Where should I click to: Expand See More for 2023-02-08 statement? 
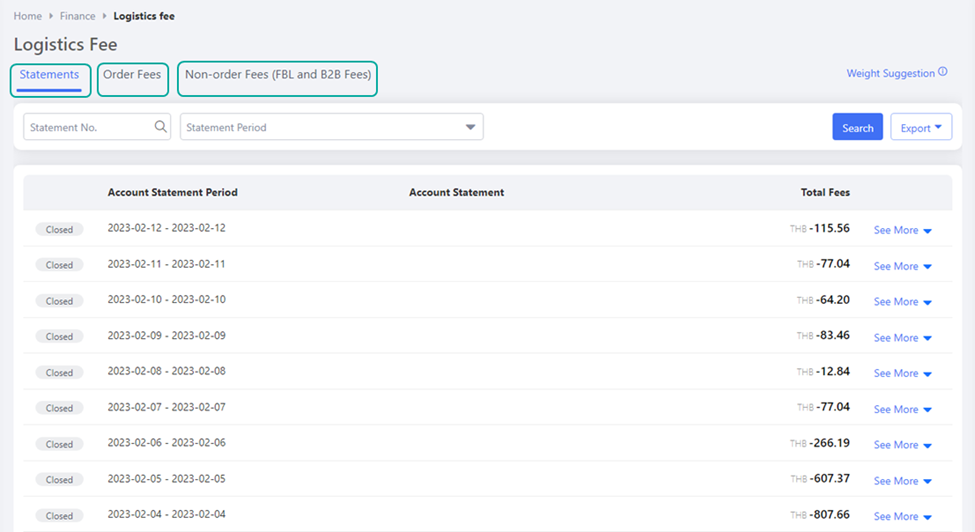(902, 373)
